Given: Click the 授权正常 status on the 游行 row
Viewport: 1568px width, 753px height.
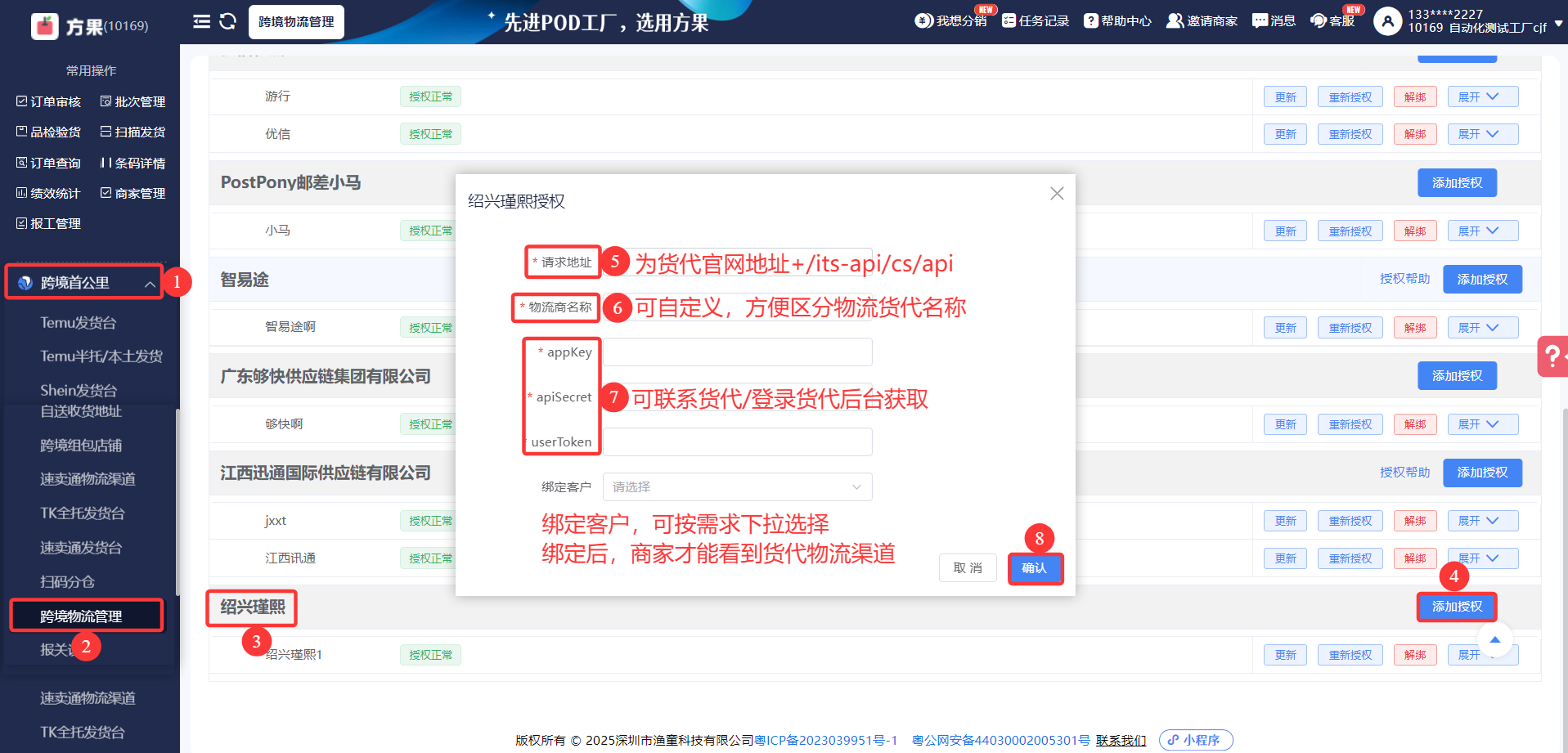Looking at the screenshot, I should click(x=430, y=96).
